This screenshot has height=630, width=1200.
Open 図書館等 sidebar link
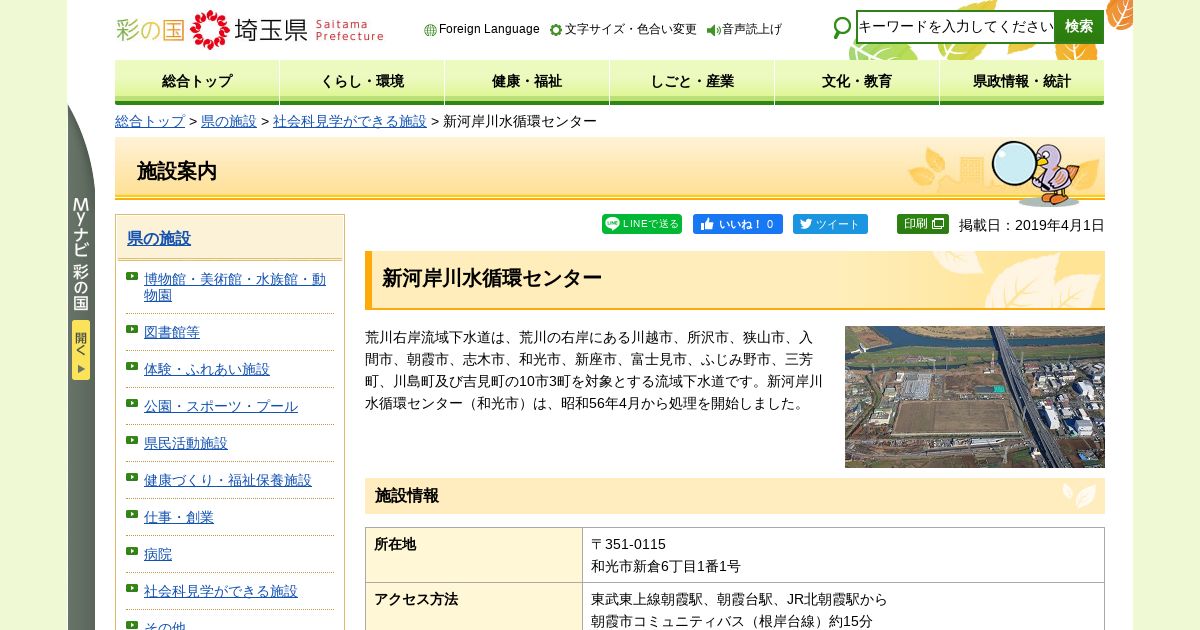(x=172, y=332)
